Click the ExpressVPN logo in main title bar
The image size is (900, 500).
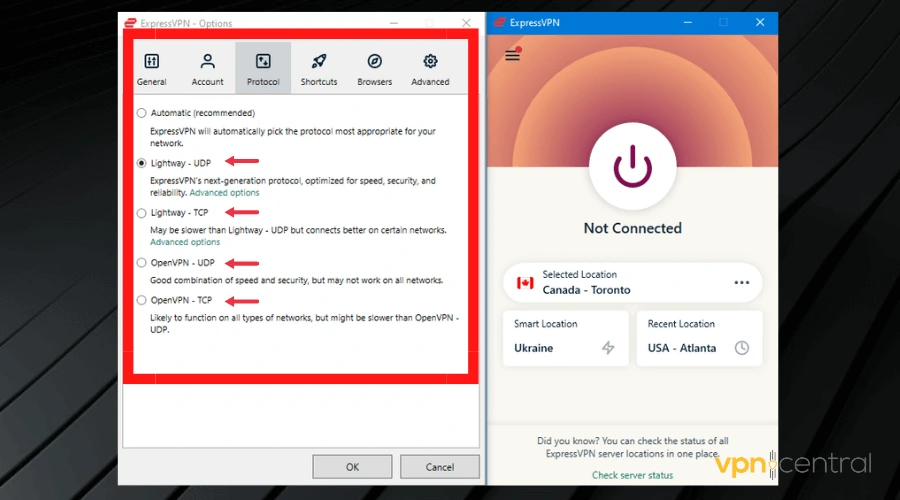point(499,22)
